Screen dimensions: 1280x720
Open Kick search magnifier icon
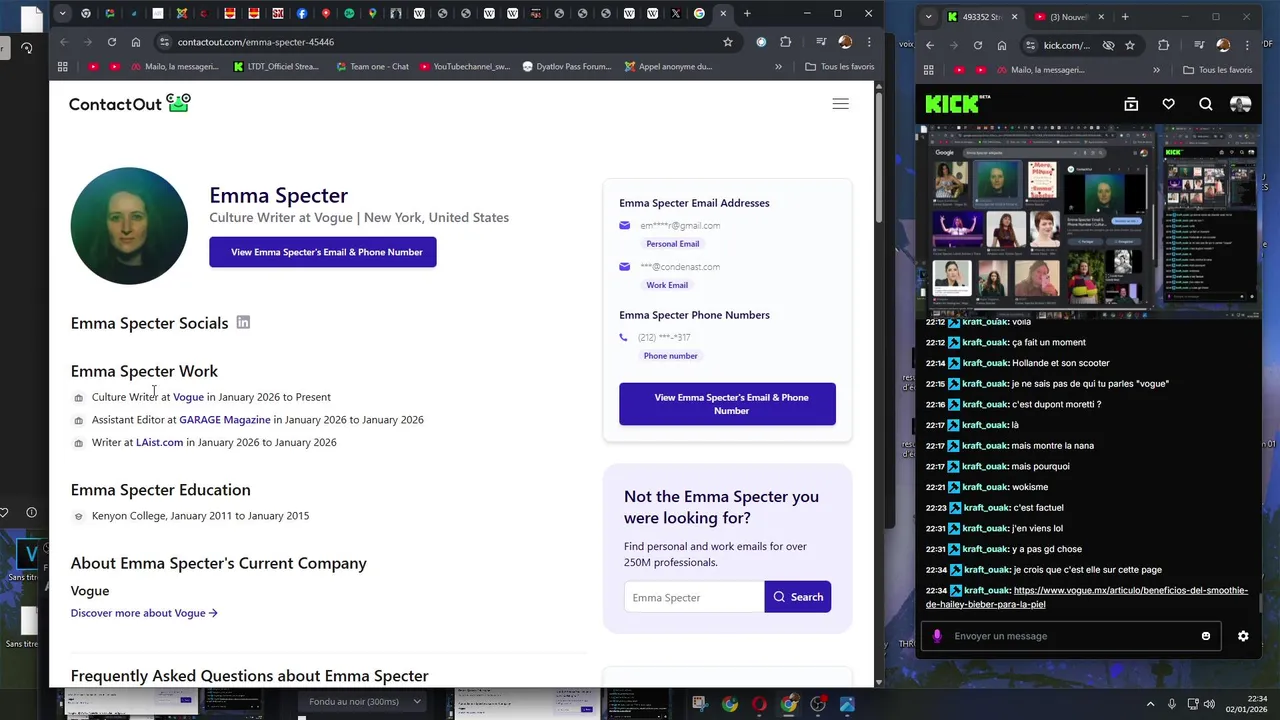[x=1206, y=104]
